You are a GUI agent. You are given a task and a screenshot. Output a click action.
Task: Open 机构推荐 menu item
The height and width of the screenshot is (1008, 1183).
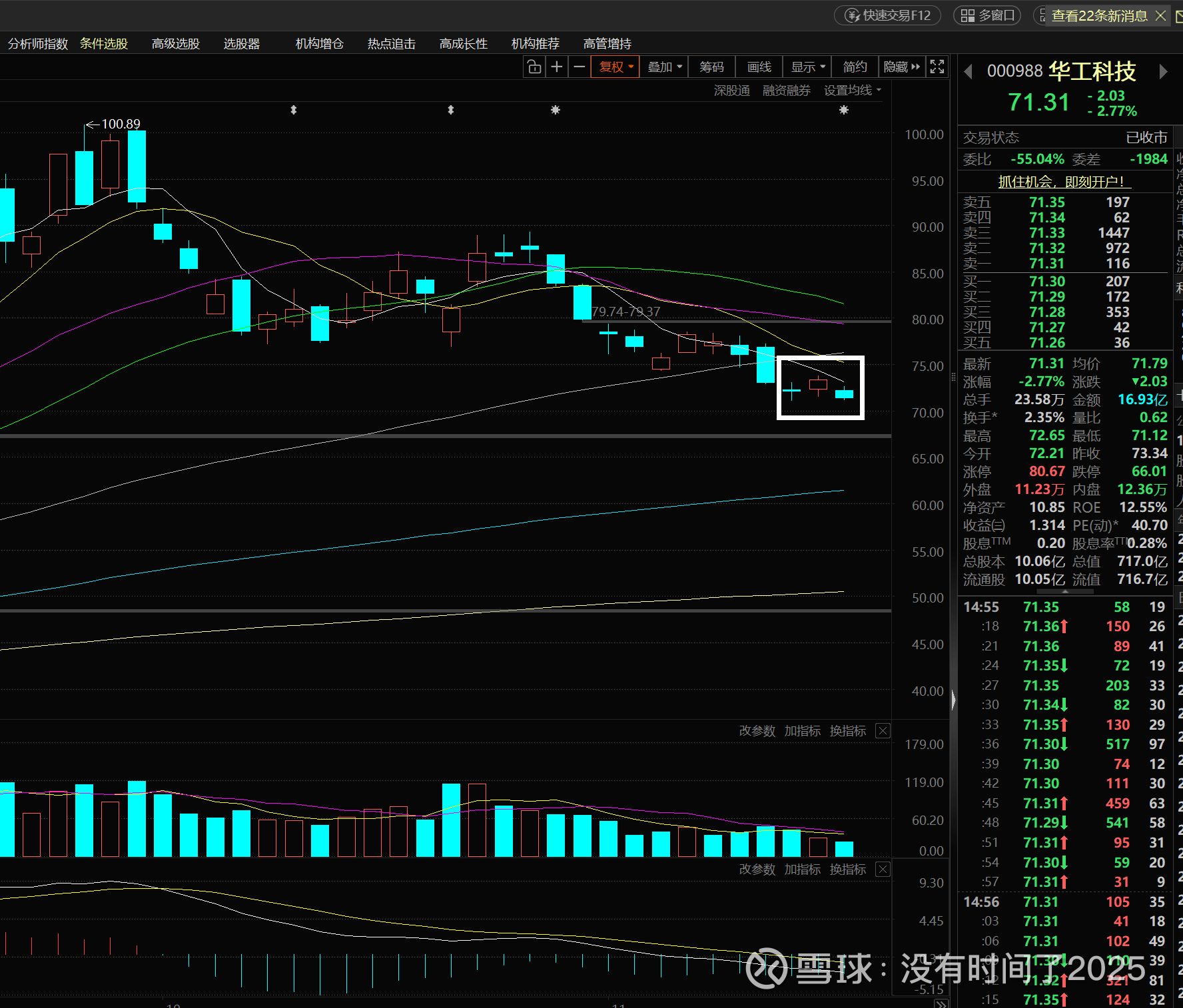(536, 44)
